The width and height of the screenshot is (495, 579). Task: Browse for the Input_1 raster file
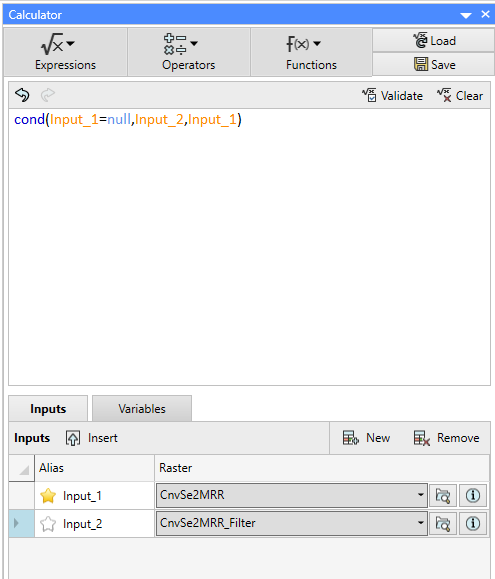[443, 495]
